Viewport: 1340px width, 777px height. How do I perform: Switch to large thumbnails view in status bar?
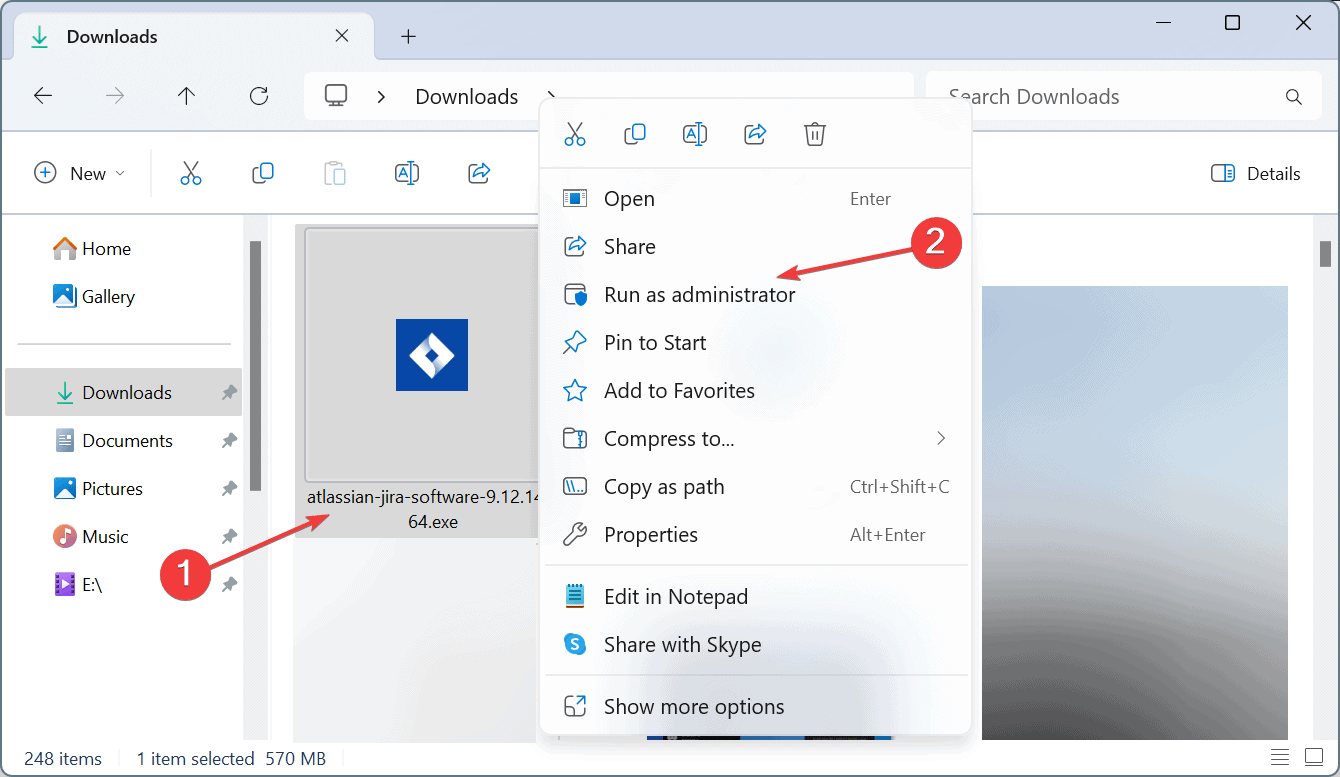(1313, 756)
